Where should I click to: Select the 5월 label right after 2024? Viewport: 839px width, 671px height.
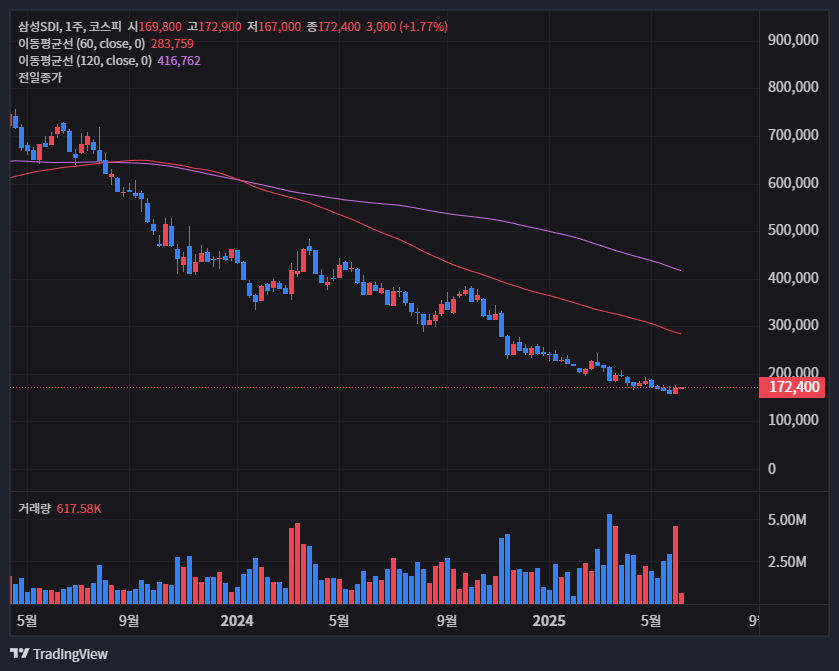click(x=339, y=621)
